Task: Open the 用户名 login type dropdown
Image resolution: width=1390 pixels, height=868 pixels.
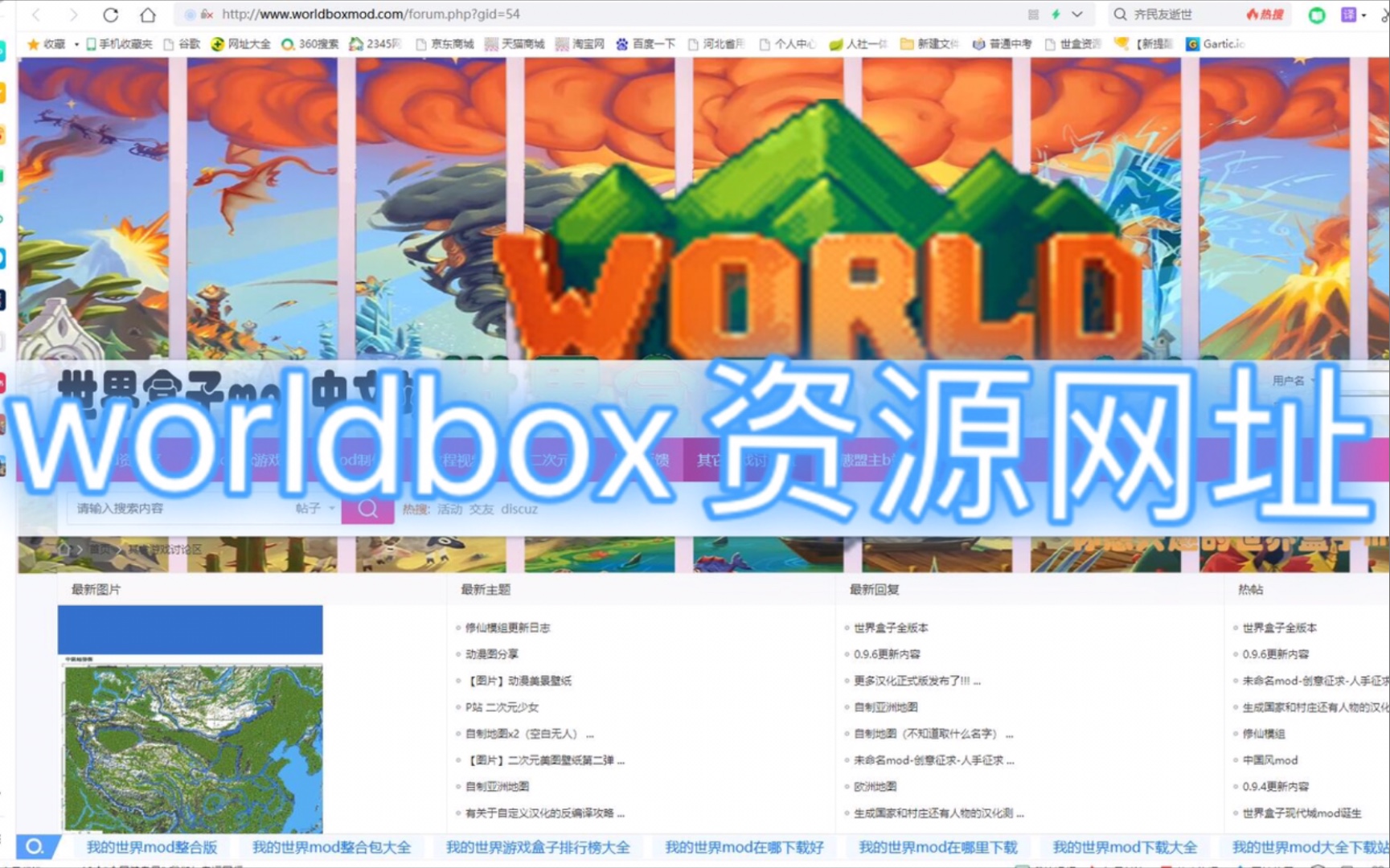Action: point(1293,381)
